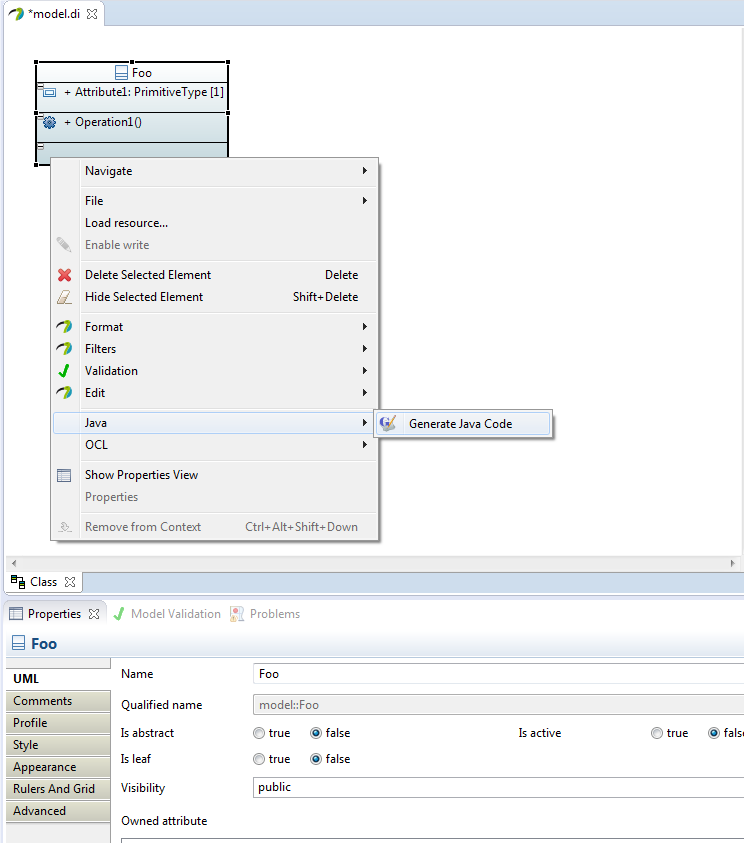Click the Name input field containing Foo
Viewport: 744px width, 843px height.
[498, 674]
